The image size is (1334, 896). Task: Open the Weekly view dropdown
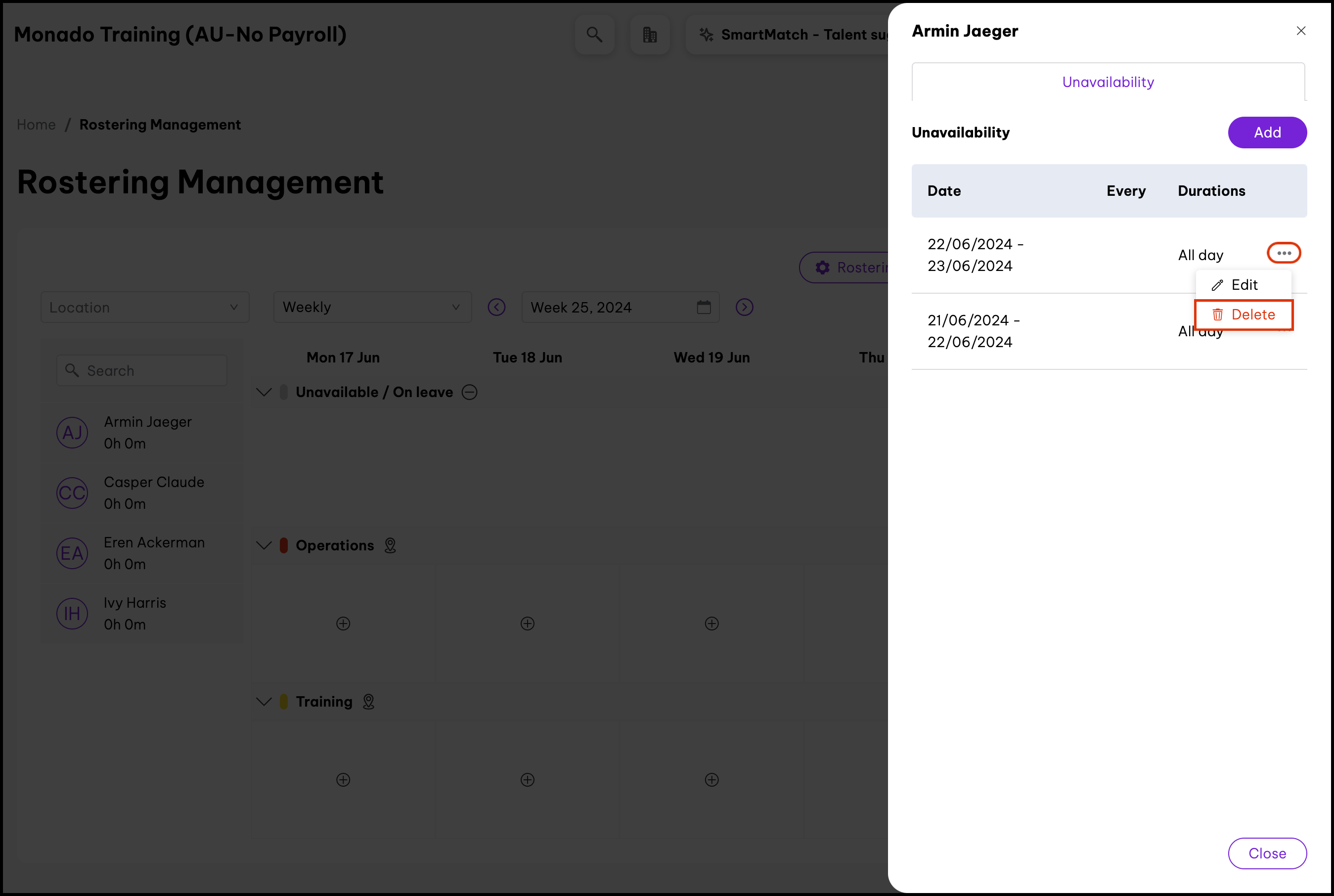click(372, 308)
